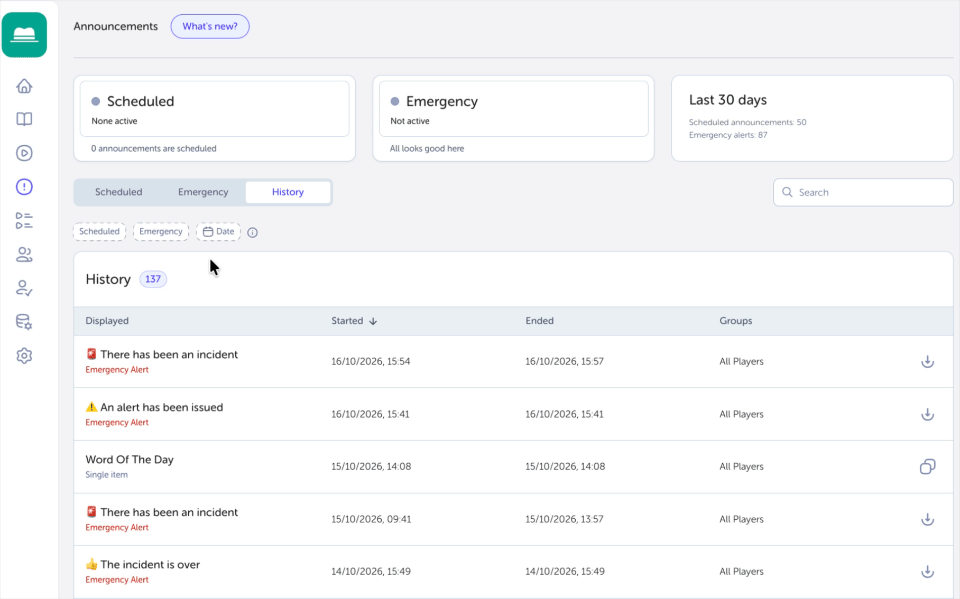This screenshot has height=599, width=960.
Task: Click the green app logo icon
Action: [x=24, y=35]
